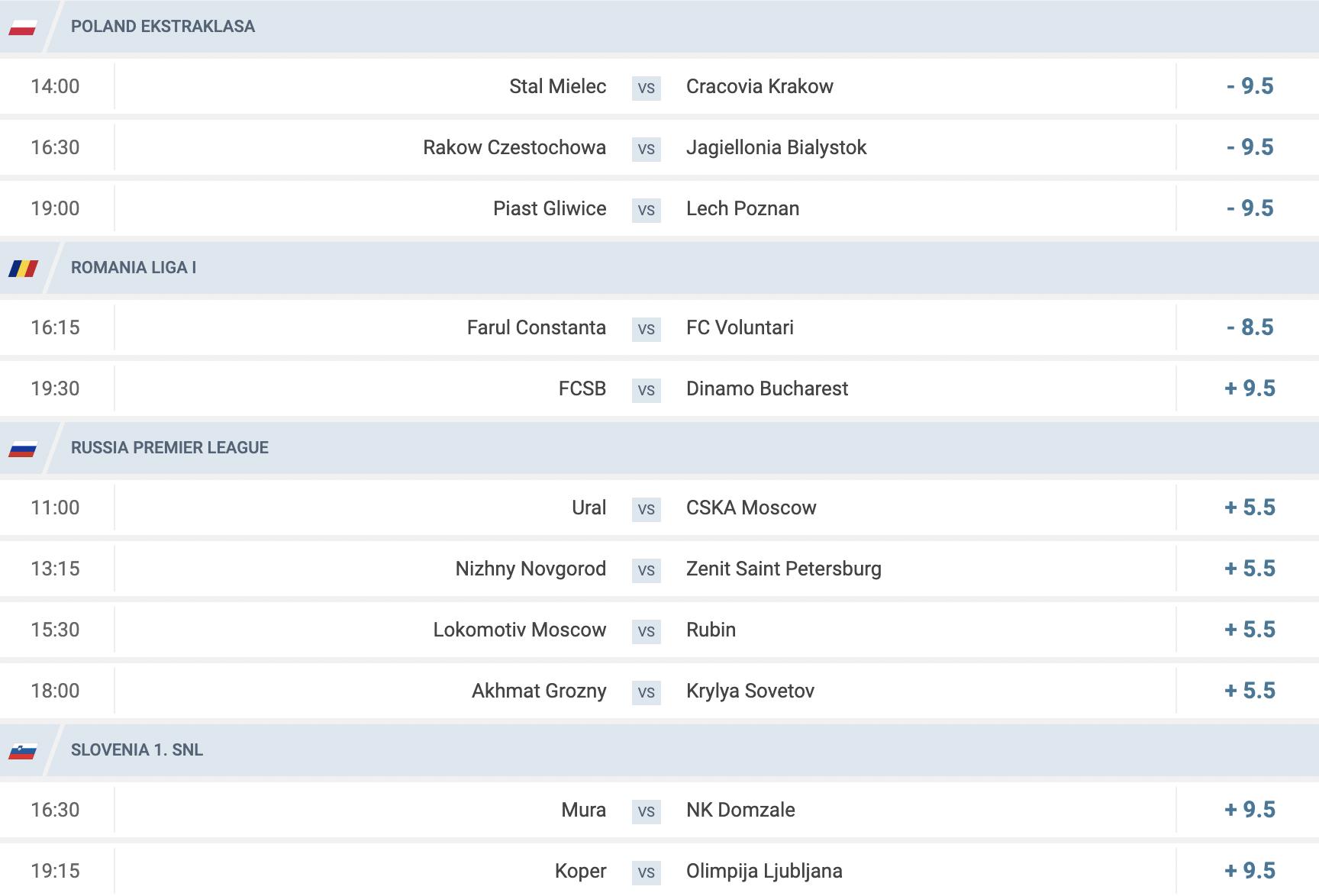The width and height of the screenshot is (1319, 896).
Task: Click Olimpija Ljubljana team name
Action: pos(764,871)
